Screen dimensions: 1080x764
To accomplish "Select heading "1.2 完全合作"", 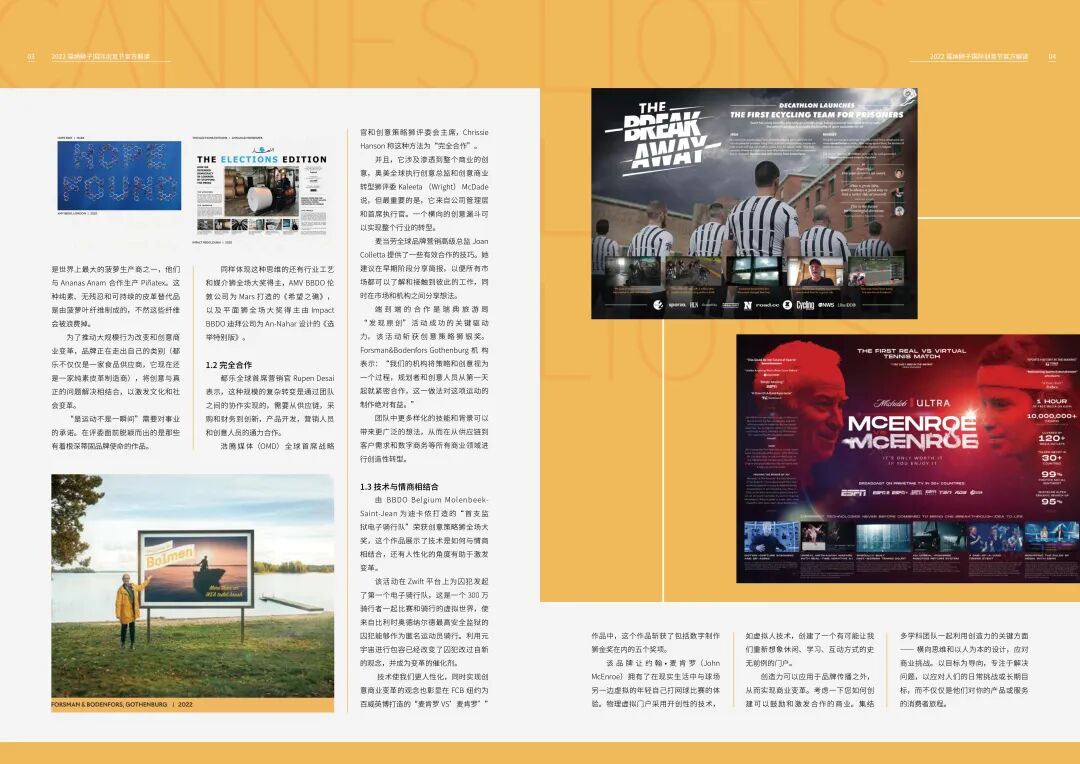I will tap(229, 365).
